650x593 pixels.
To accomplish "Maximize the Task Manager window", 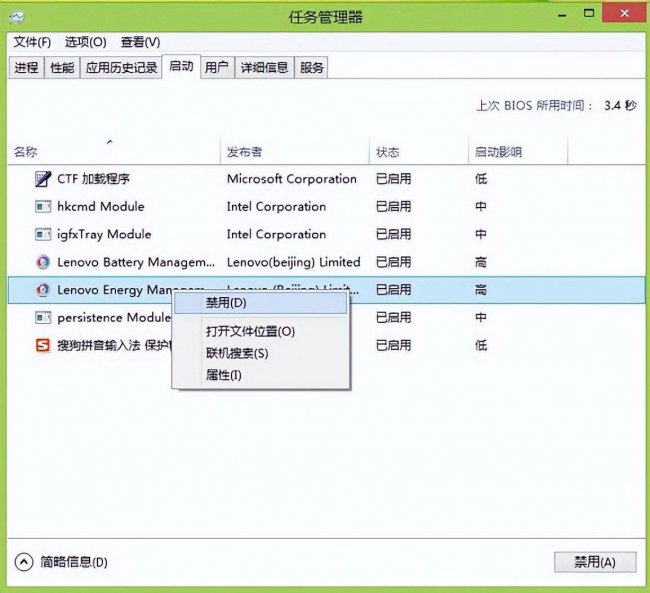I will (x=589, y=14).
